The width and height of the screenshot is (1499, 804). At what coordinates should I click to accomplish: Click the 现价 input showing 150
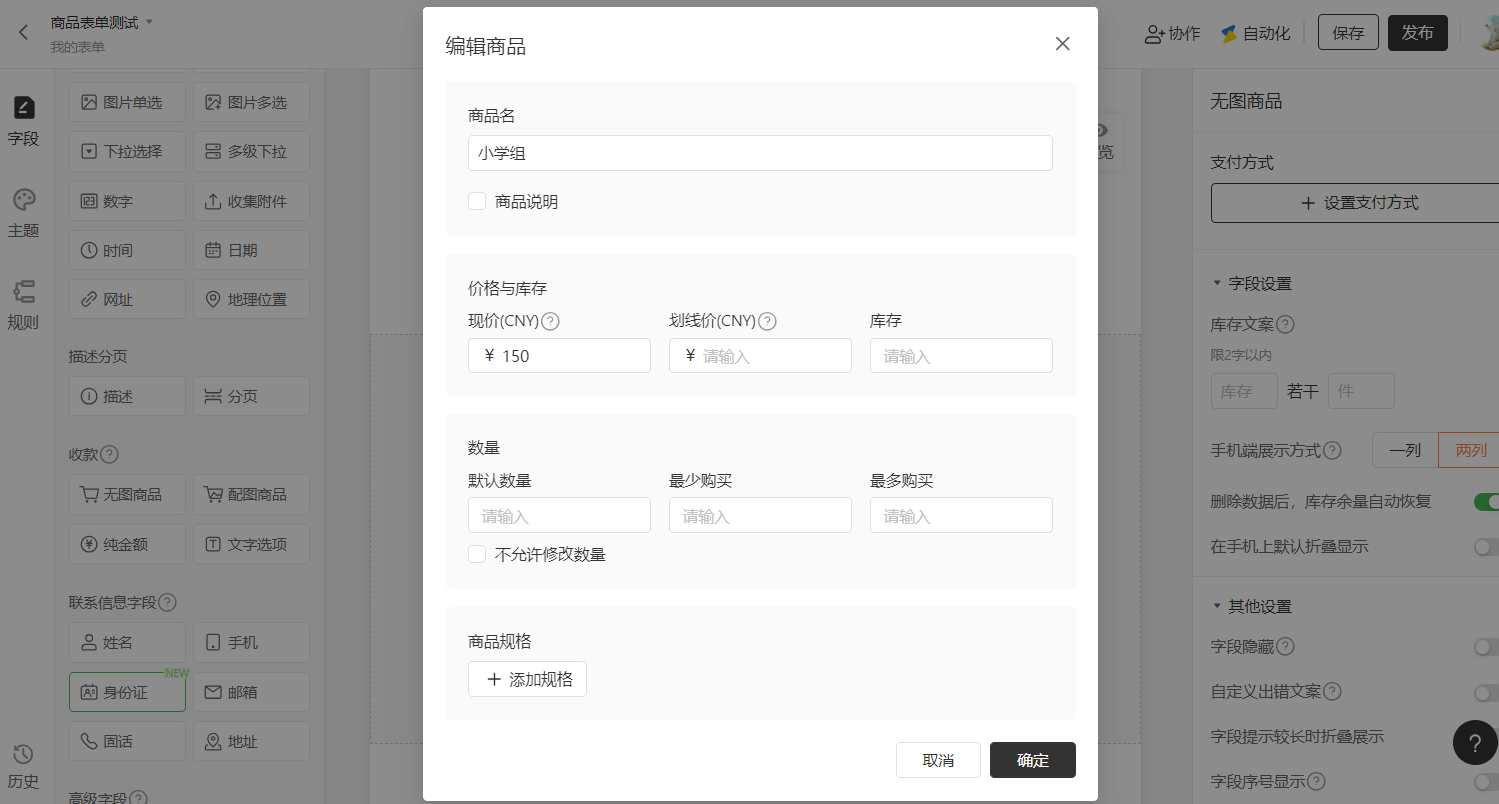tap(559, 355)
